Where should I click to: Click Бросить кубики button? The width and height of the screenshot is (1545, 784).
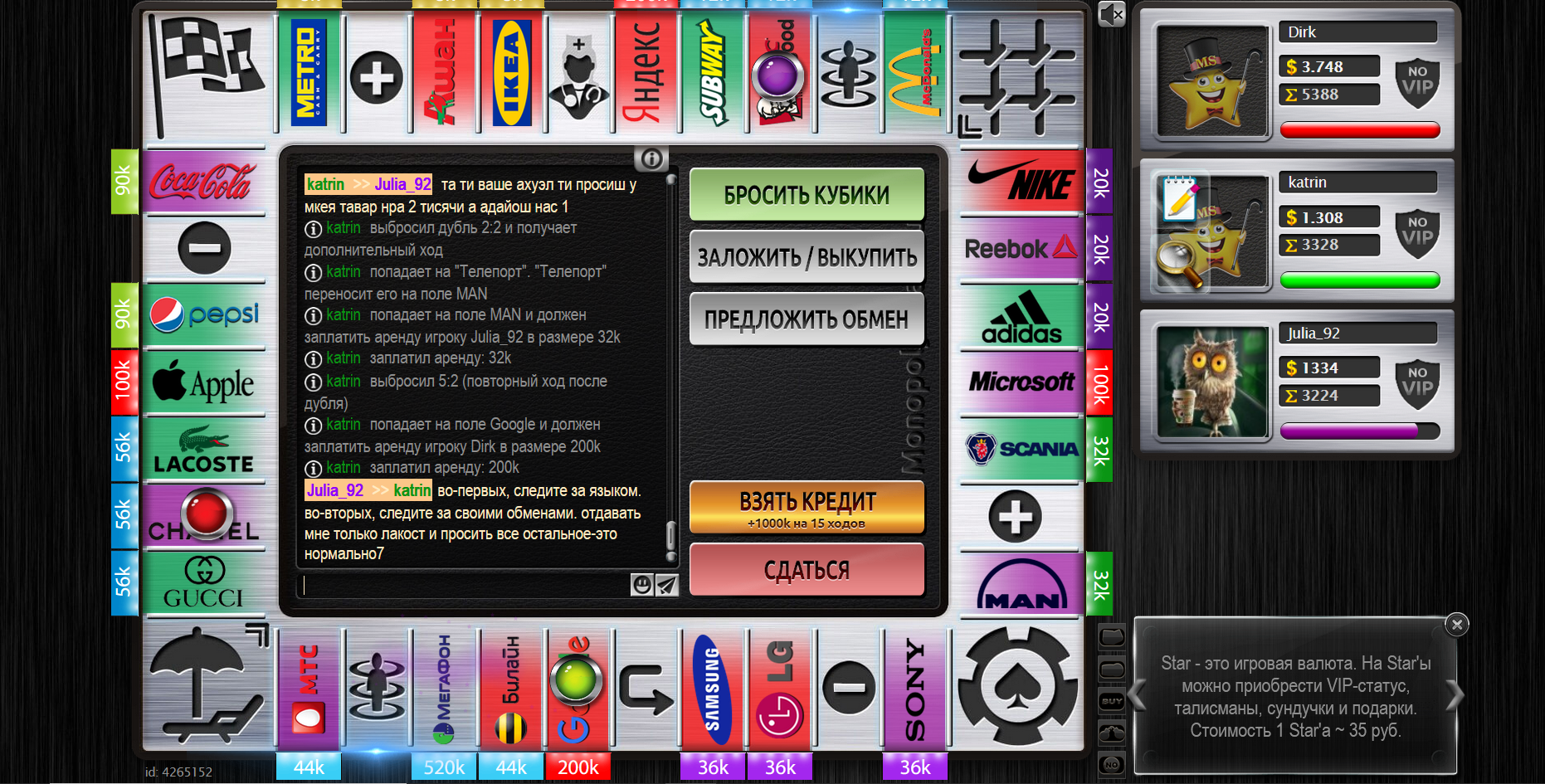807,195
